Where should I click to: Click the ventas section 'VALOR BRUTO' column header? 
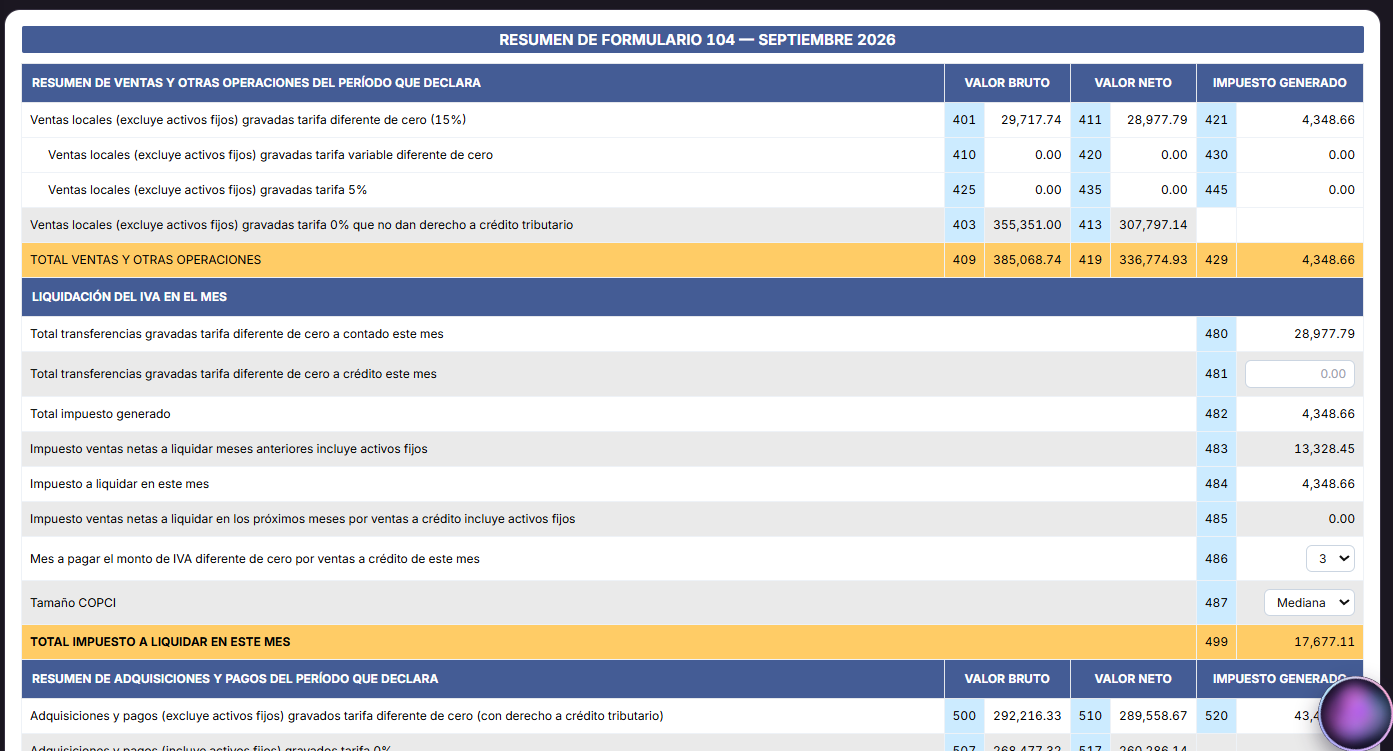(x=1007, y=83)
